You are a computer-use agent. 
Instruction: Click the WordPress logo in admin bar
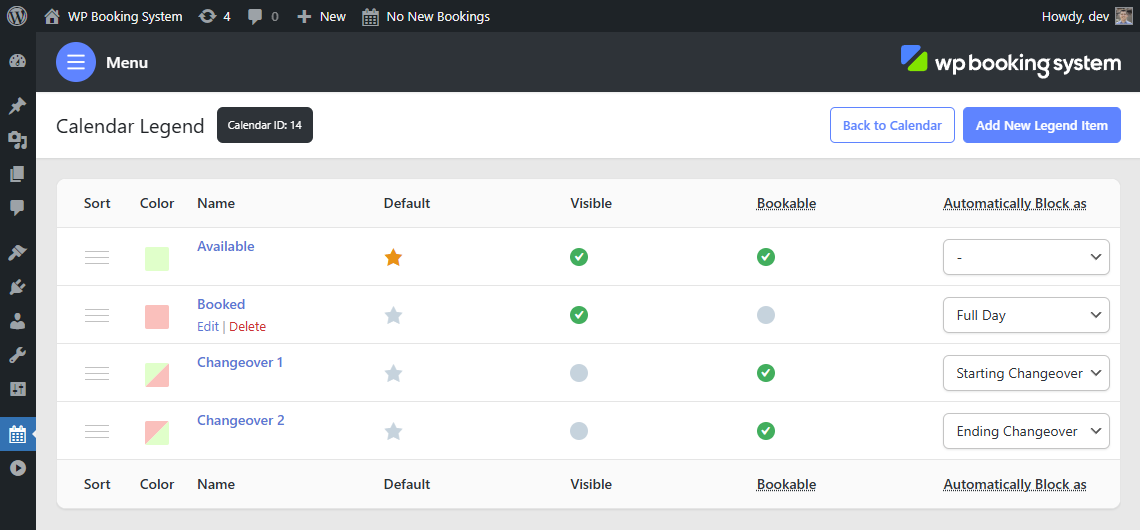coord(17,16)
